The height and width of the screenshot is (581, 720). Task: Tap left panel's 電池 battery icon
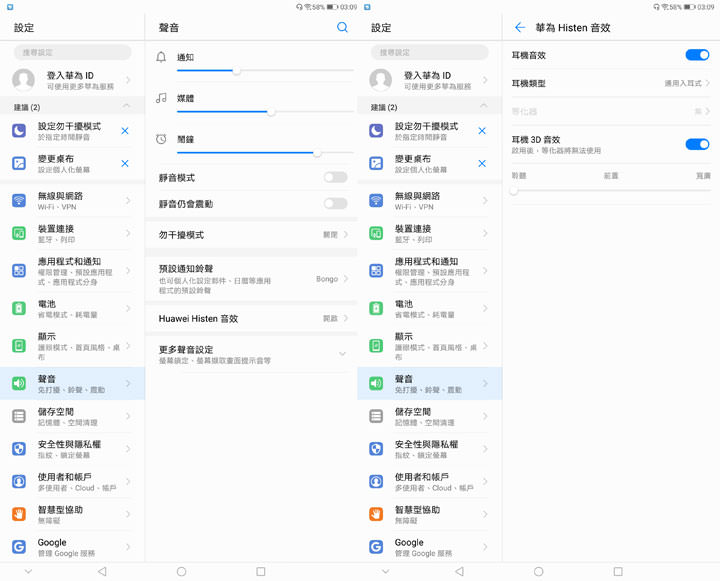(x=19, y=308)
